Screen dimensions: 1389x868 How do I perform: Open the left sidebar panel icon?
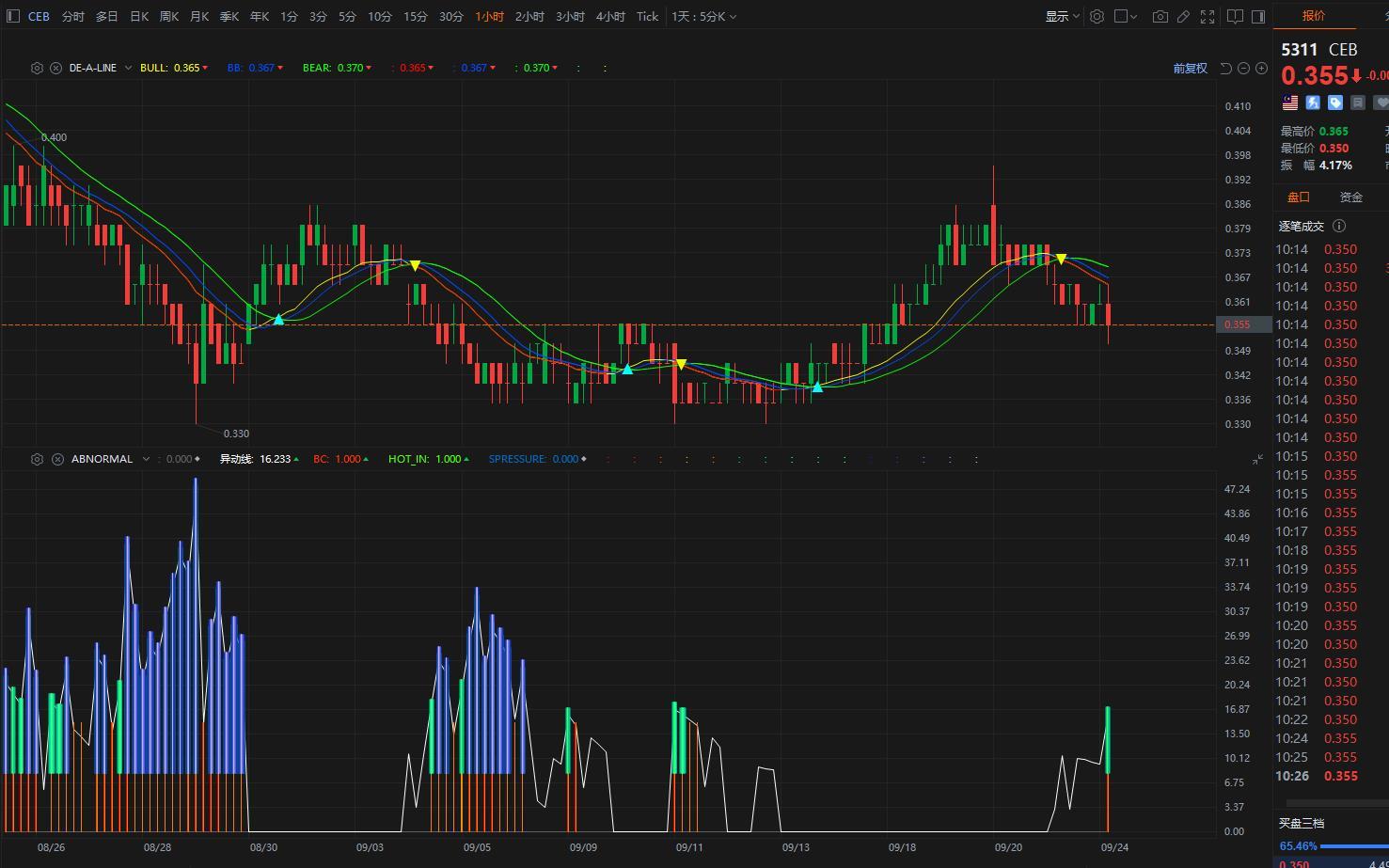pos(12,16)
